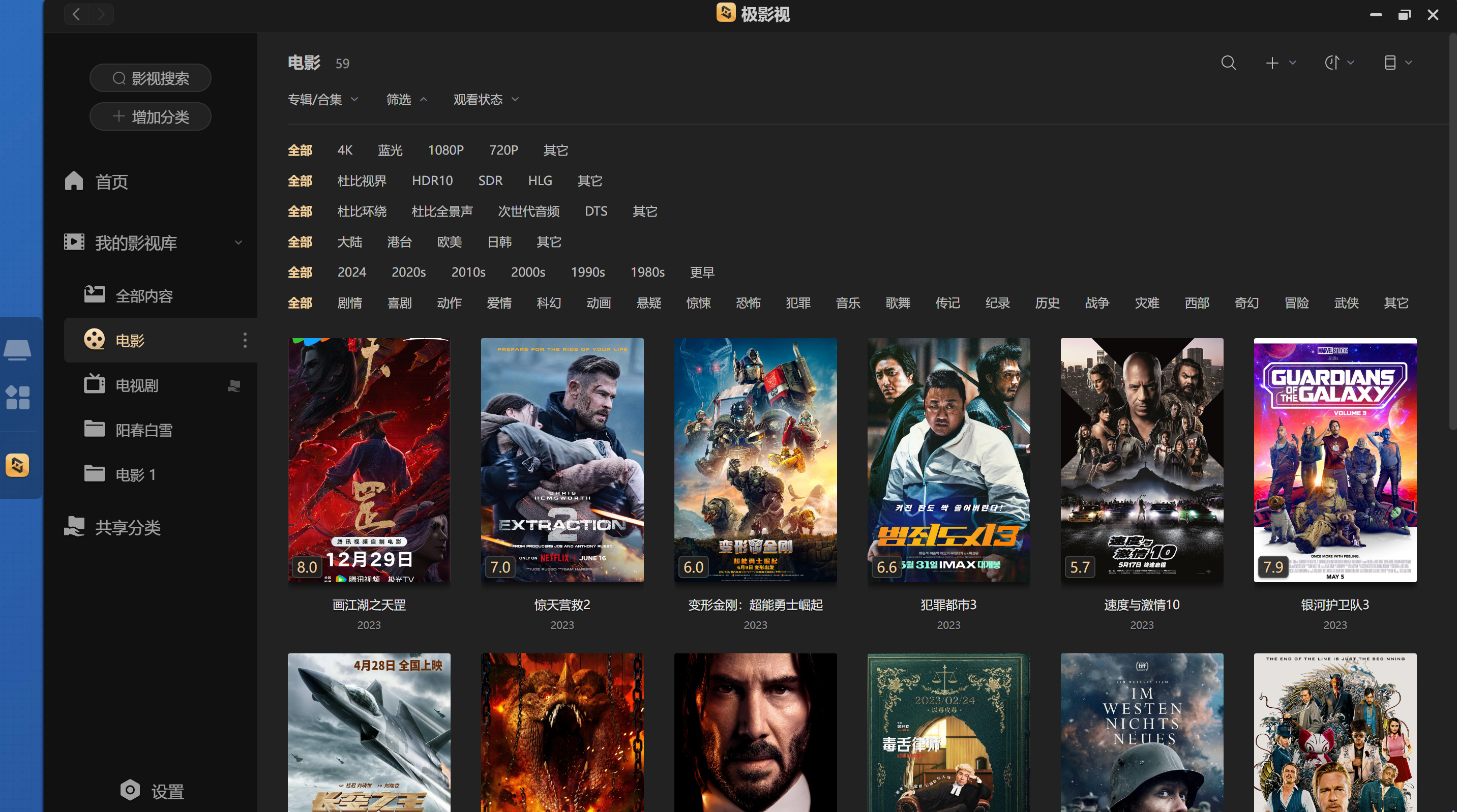Click the shared icon next to 电视剧
This screenshot has width=1457, height=812.
point(234,385)
